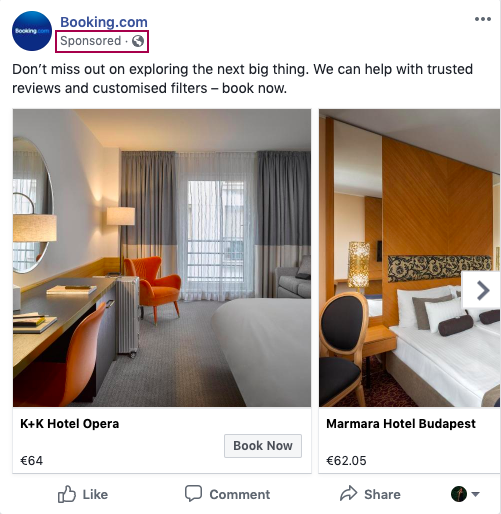Select the Marmara Hotel Budapest title
This screenshot has width=501, height=514.
[401, 424]
